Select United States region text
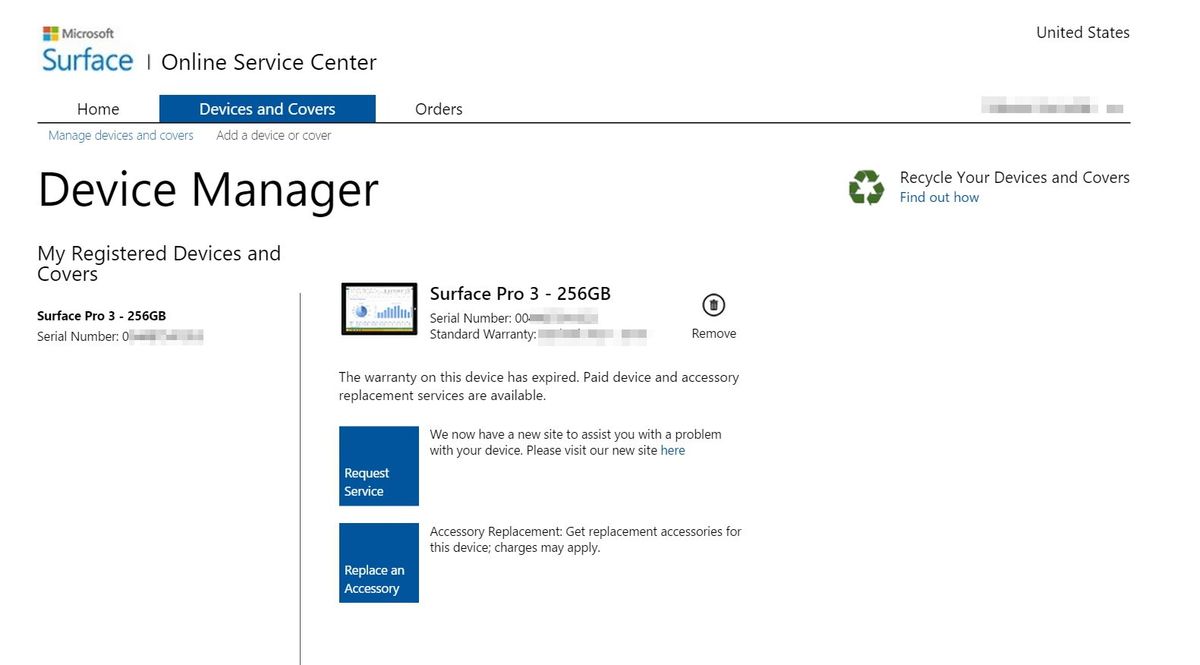This screenshot has height=665, width=1200. pos(1083,32)
